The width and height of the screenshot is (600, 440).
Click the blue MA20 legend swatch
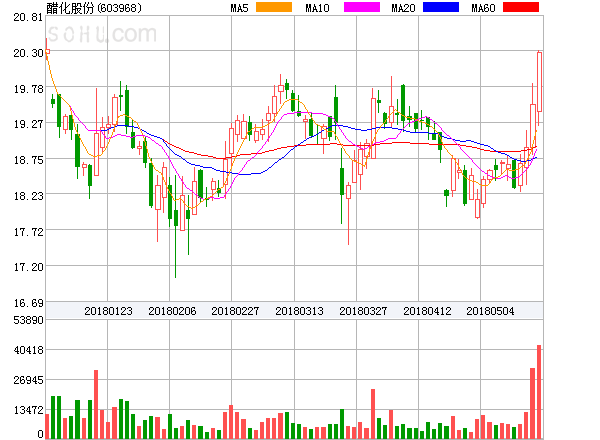(x=441, y=7)
